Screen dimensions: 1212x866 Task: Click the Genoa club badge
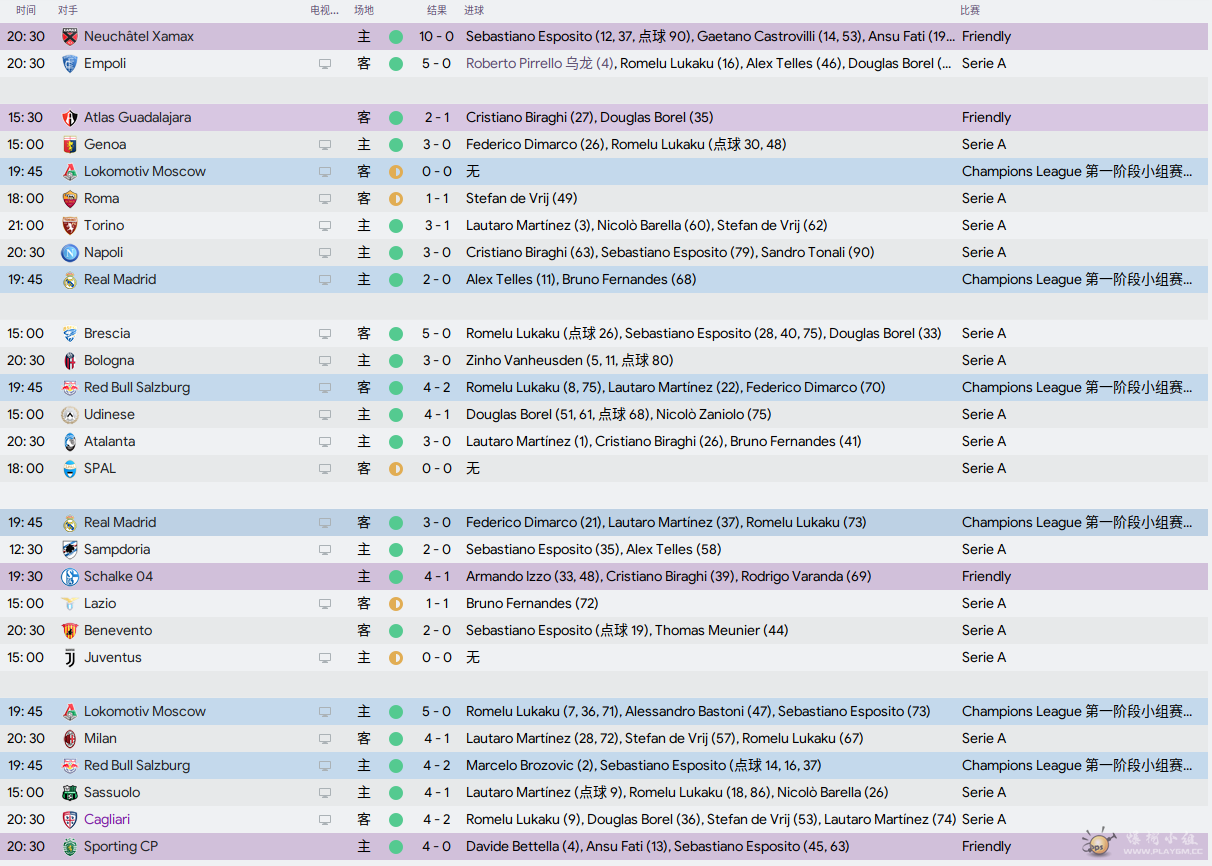(x=69, y=145)
